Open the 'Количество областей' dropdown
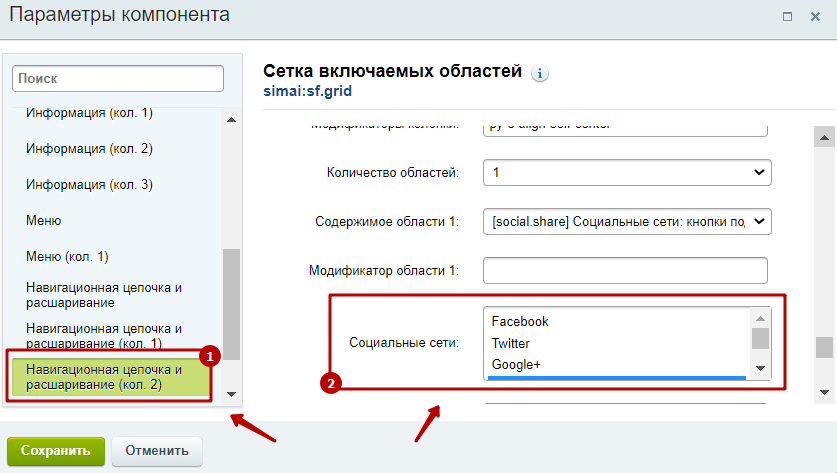Screen dimensions: 837x473 (627, 172)
